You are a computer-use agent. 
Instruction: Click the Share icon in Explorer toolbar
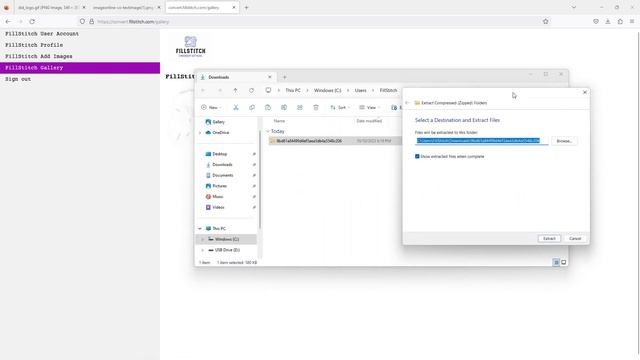pyautogui.click(x=300, y=107)
